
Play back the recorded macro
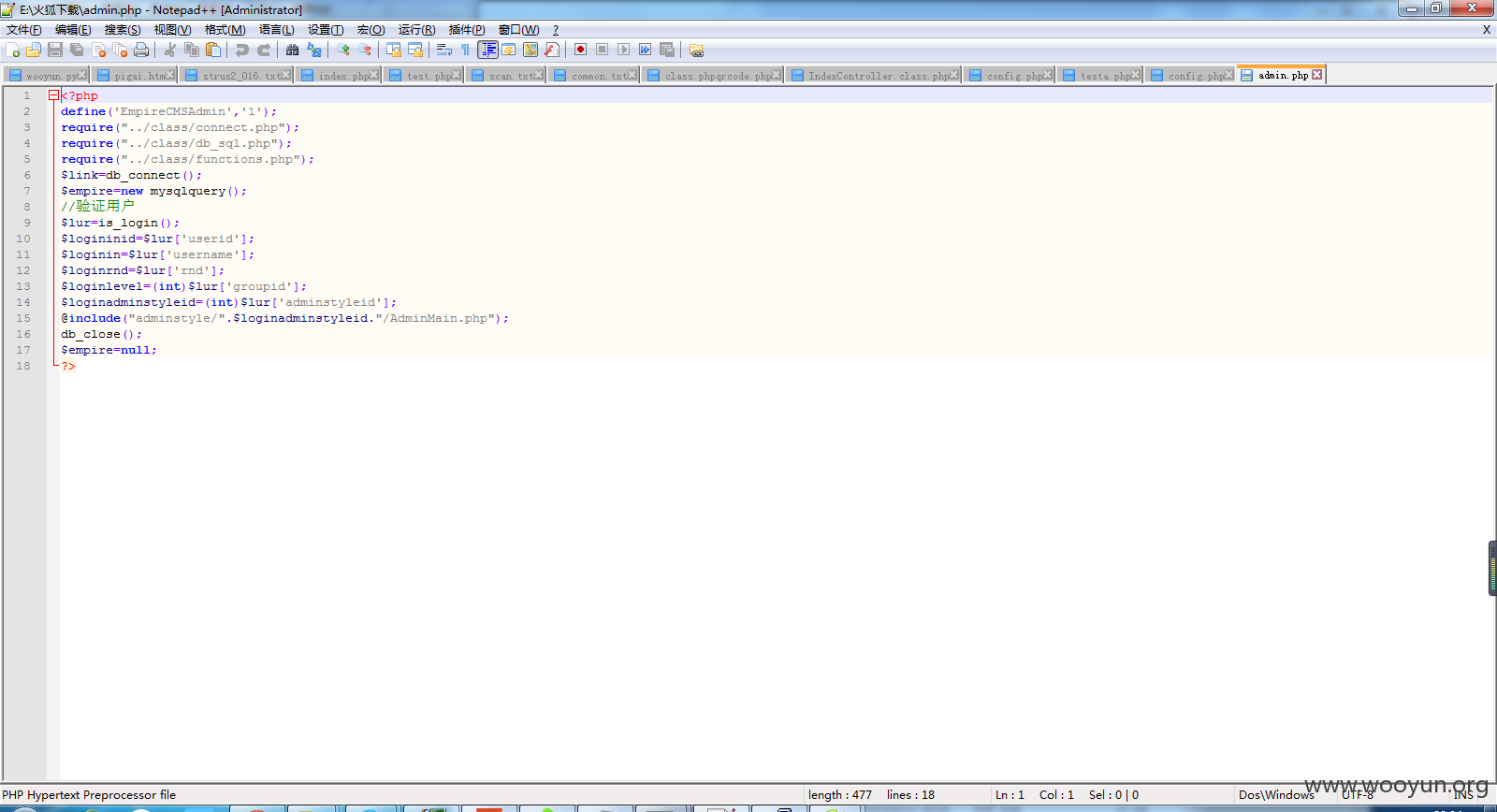(x=624, y=50)
